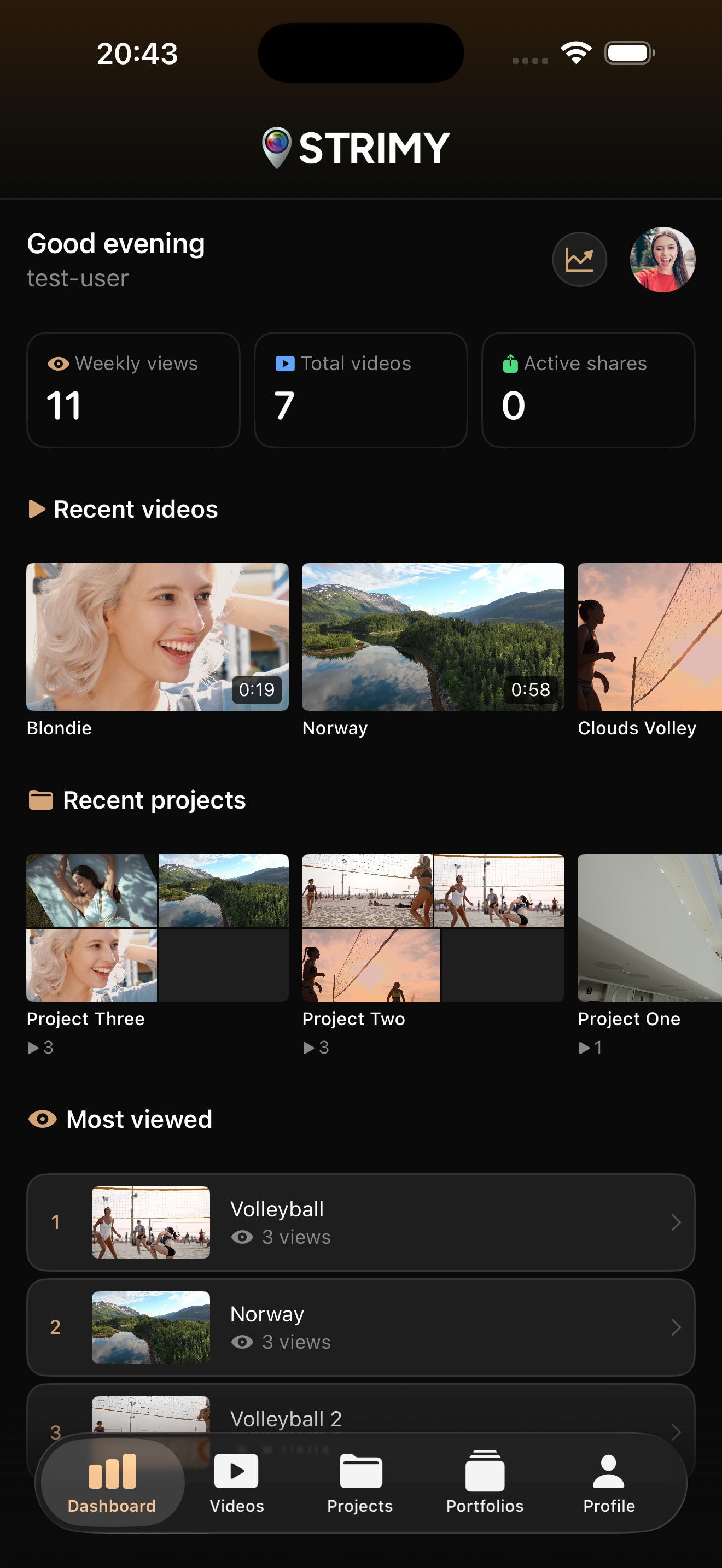This screenshot has height=1568, width=722.
Task: Tap the Most viewed eye icon
Action: (43, 1119)
